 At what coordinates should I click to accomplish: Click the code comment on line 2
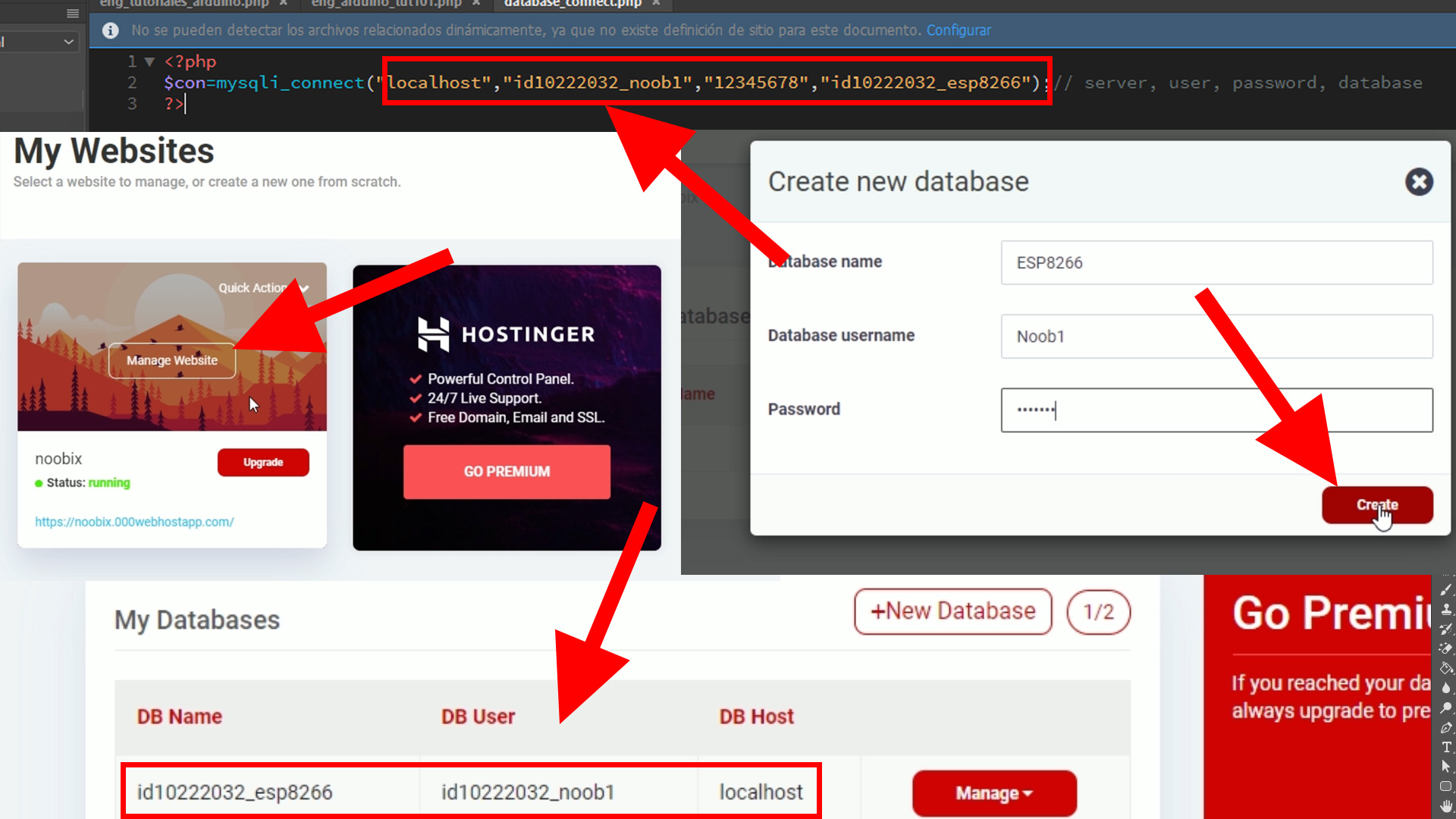[1238, 83]
